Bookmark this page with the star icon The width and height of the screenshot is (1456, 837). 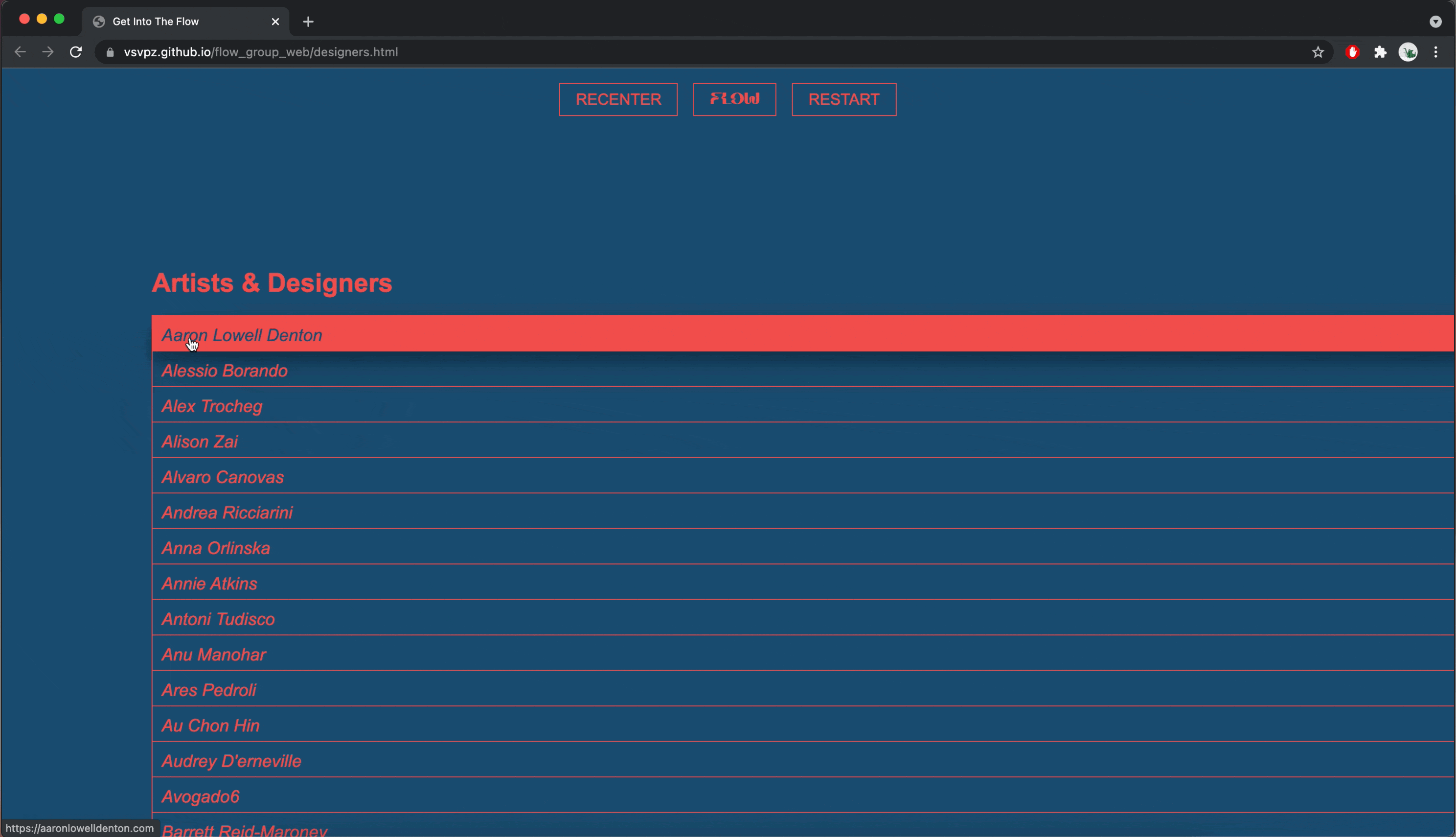1318,52
